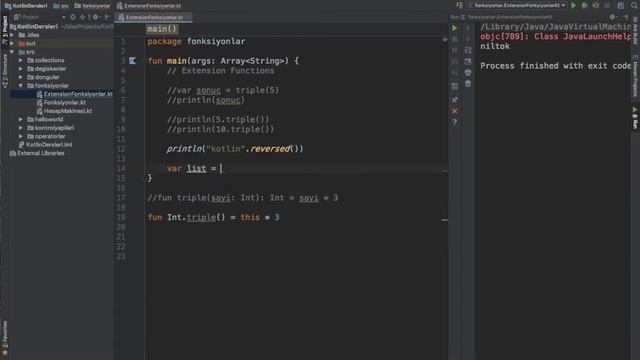Click src in navigation bar
The image size is (640, 360).
pyautogui.click(x=61, y=6)
